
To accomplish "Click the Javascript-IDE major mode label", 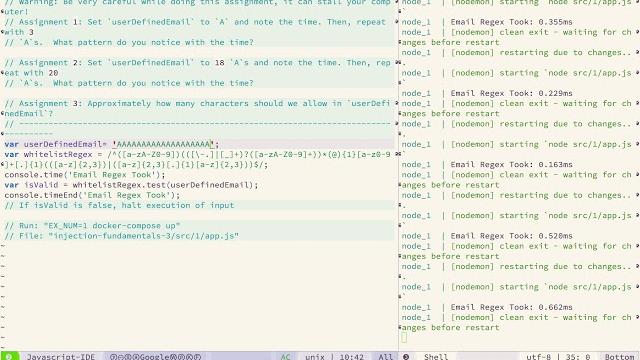I will click(61, 356).
